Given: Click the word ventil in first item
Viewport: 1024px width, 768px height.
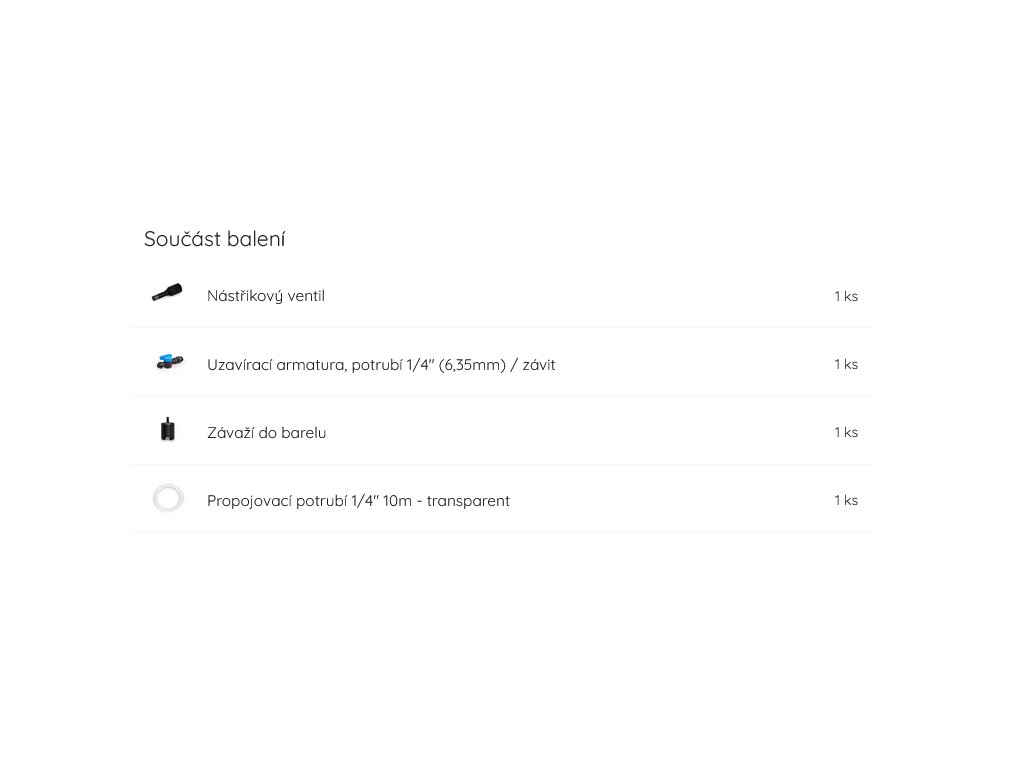Looking at the screenshot, I should (306, 296).
